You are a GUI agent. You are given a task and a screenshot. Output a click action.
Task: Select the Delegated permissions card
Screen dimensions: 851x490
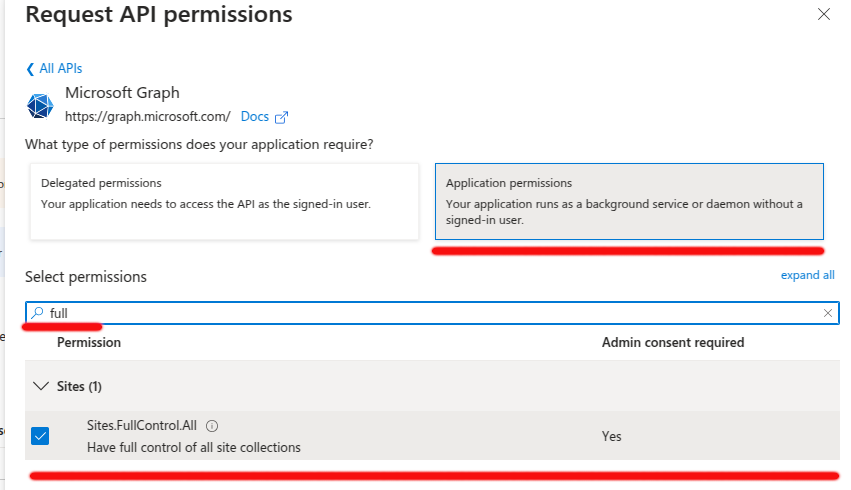224,201
